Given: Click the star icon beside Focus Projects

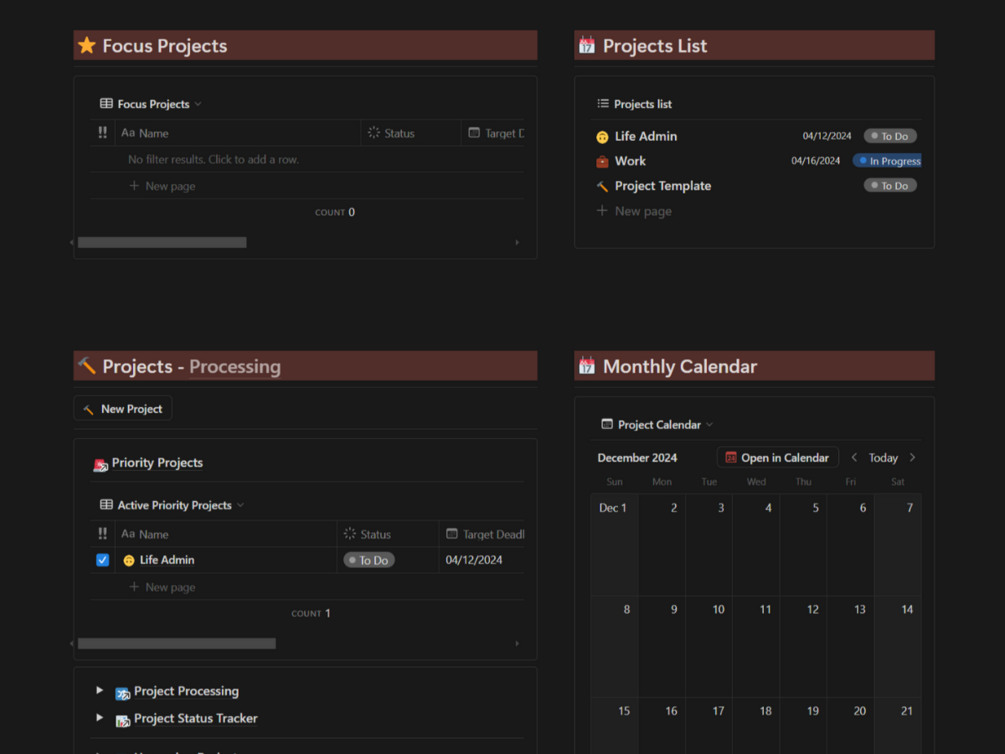Looking at the screenshot, I should (x=87, y=45).
